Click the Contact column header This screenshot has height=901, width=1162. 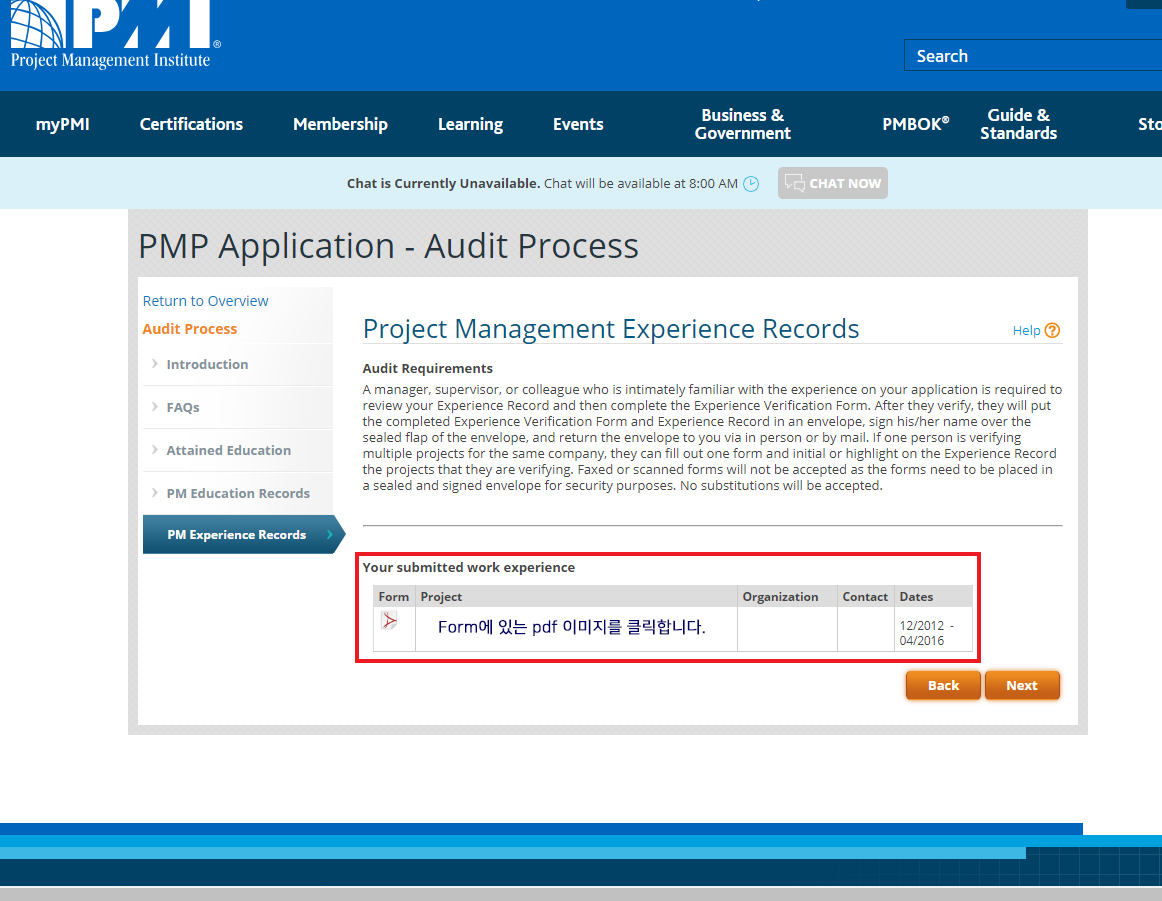click(x=865, y=596)
